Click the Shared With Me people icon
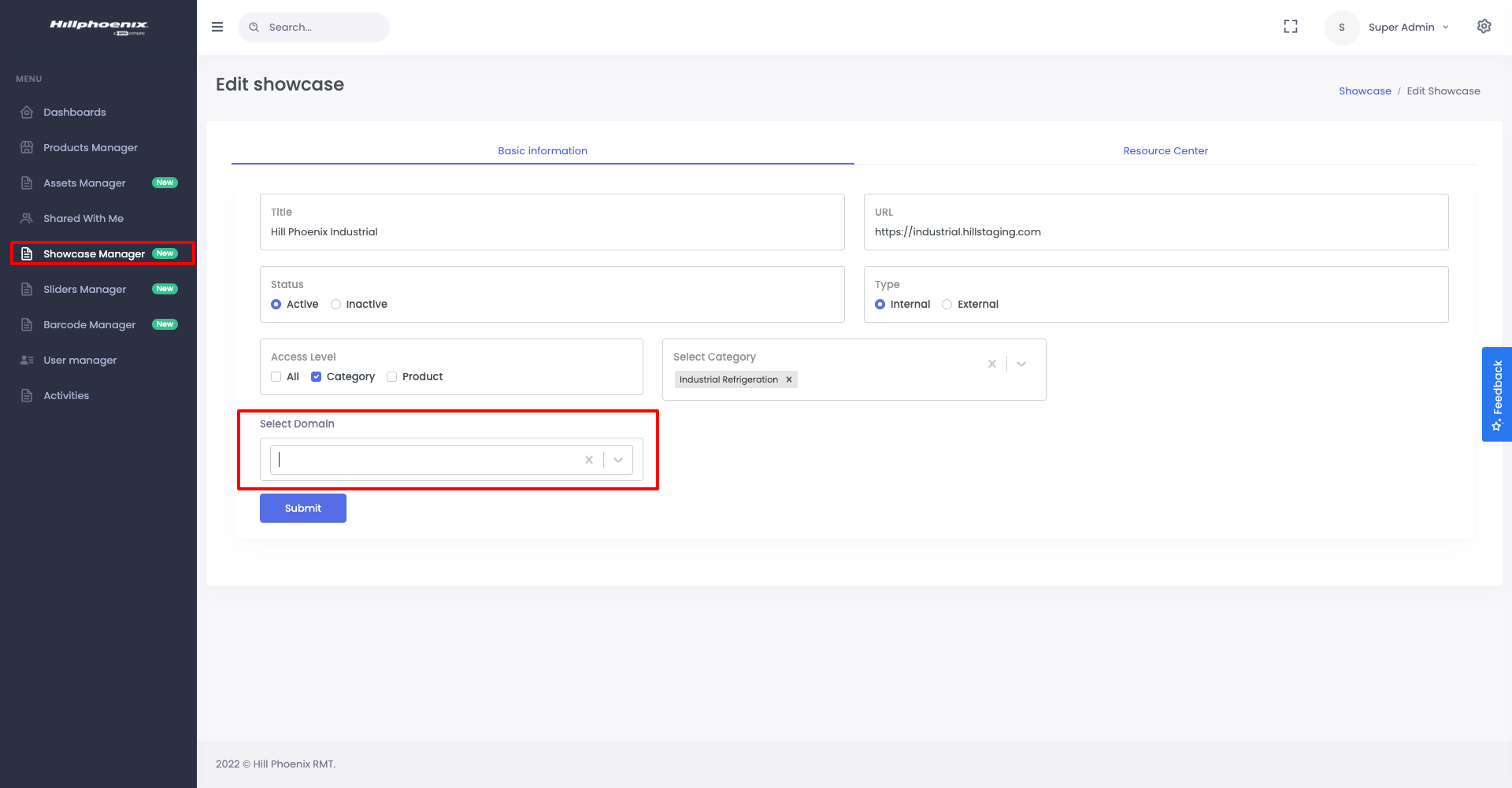This screenshot has width=1512, height=788. click(x=27, y=218)
